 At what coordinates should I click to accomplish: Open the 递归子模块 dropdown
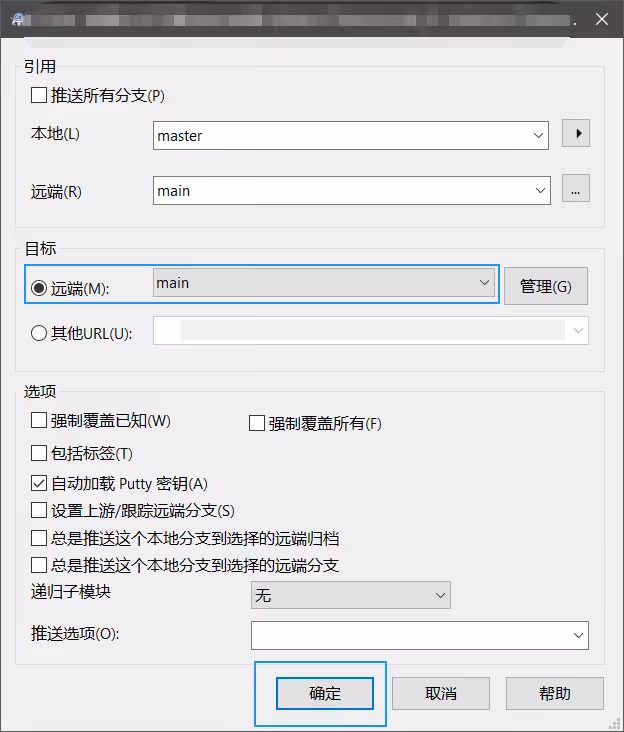[440, 596]
